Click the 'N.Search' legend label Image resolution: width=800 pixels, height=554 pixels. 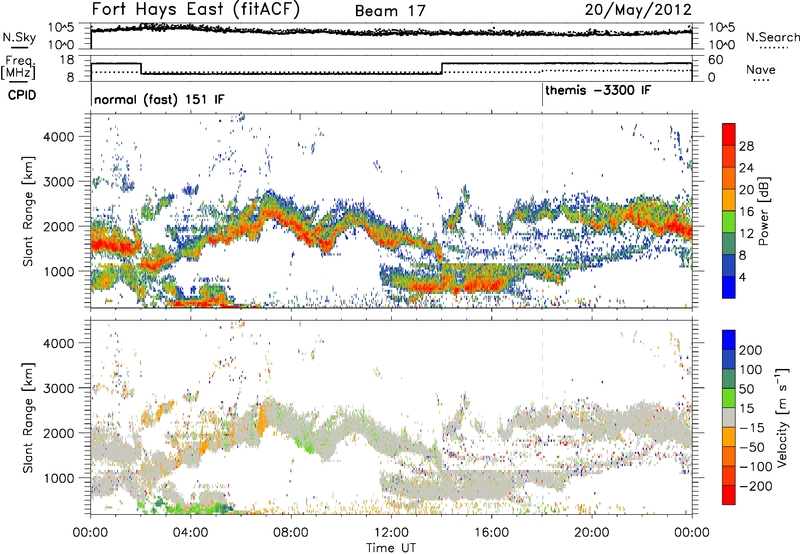(x=772, y=37)
